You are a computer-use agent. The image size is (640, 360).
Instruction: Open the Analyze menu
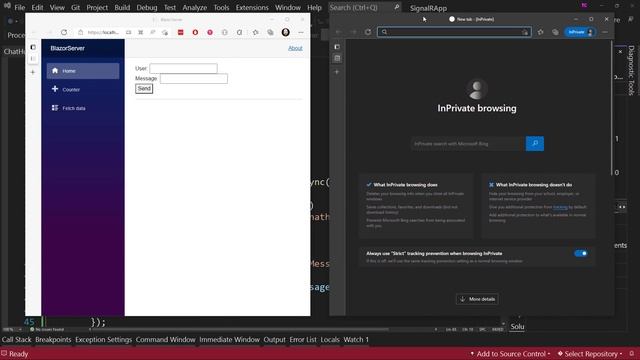tap(195, 7)
